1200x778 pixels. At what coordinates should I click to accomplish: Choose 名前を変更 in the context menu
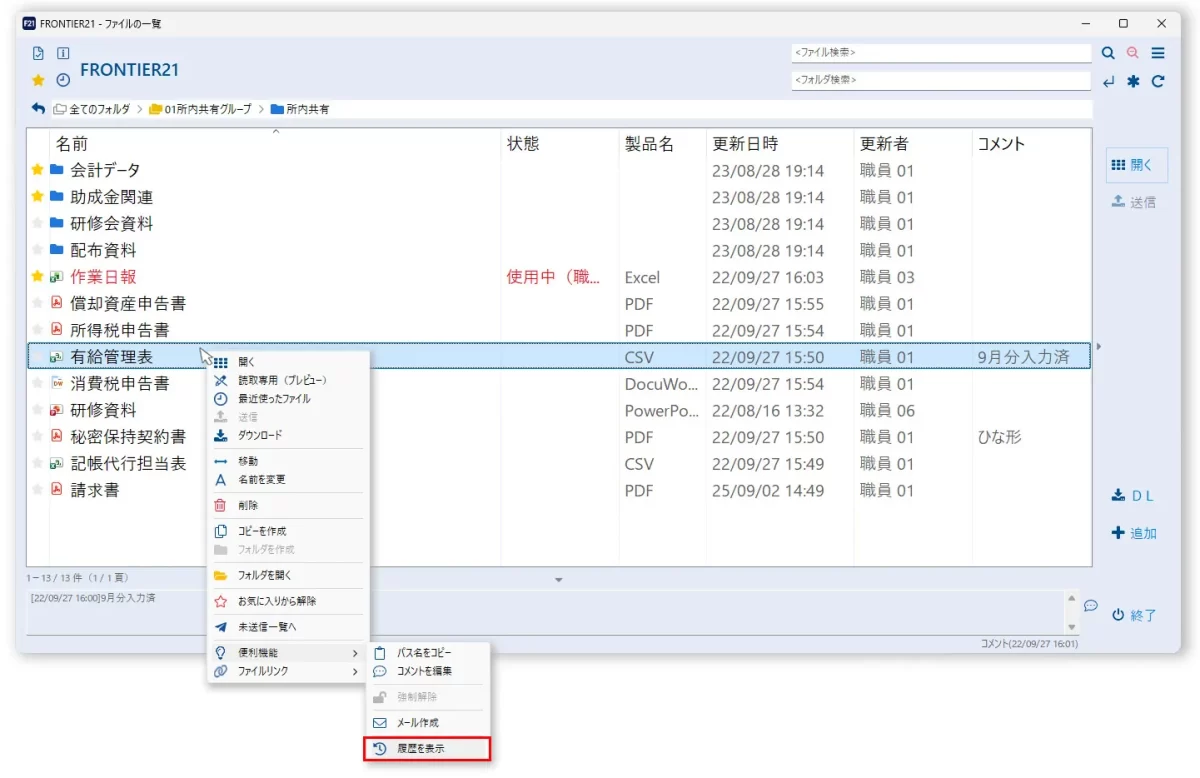[x=287, y=479]
